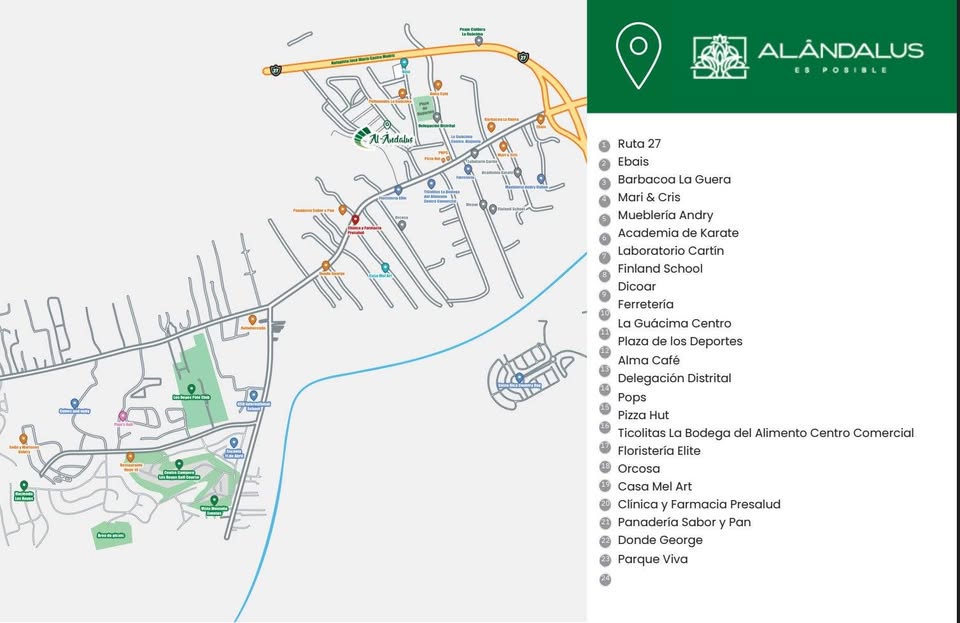Screen dimensions: 960x623
Task: Click the blue Floristería Elite map pin
Action: coord(398,190)
